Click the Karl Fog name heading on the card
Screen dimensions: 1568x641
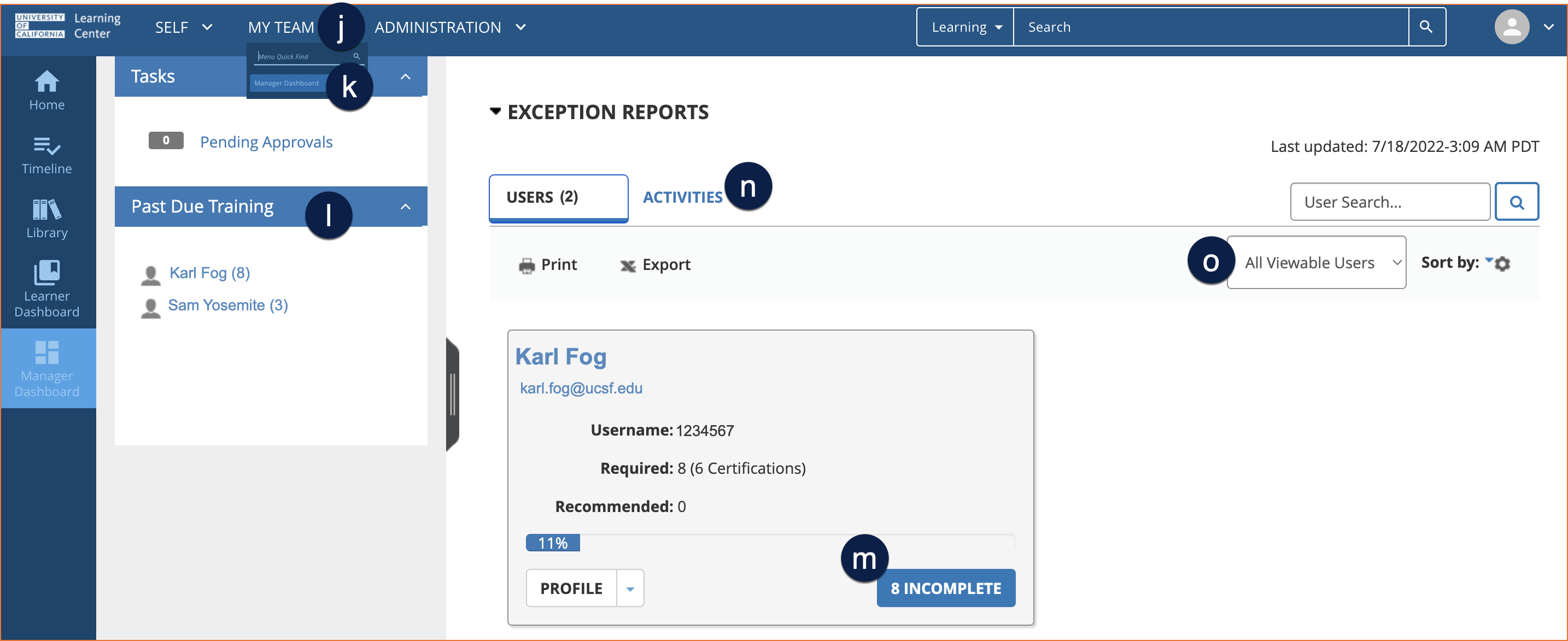pyautogui.click(x=560, y=357)
